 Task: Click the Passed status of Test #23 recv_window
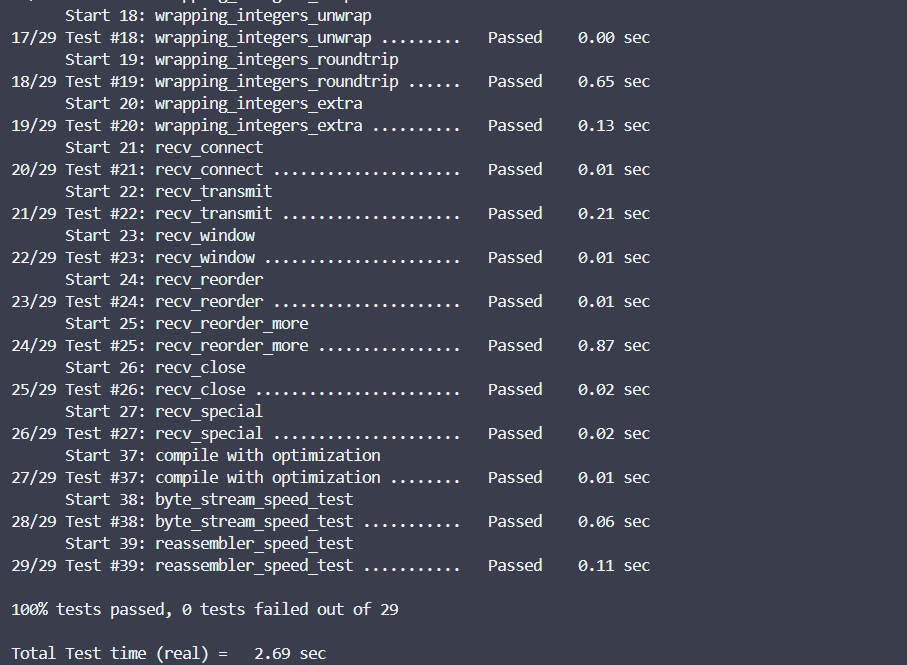coord(515,257)
